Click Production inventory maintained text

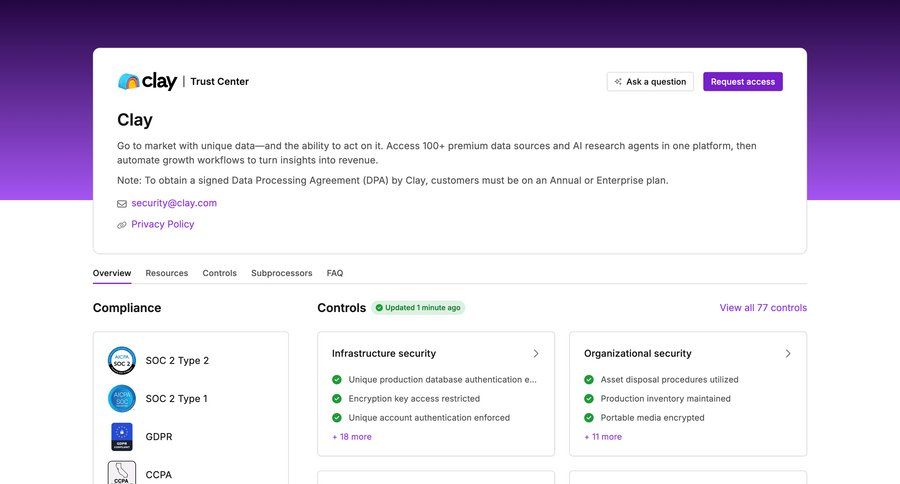[x=665, y=398]
